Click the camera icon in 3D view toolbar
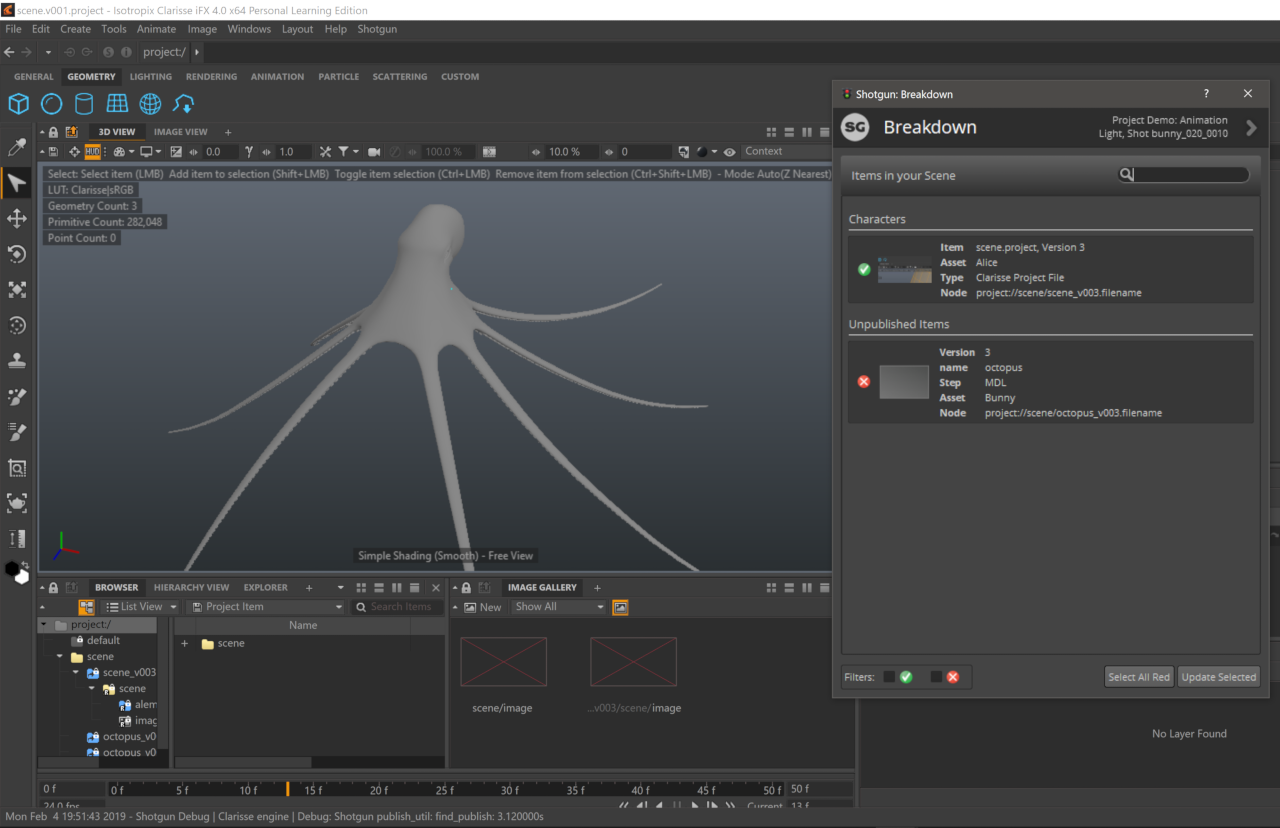The image size is (1280, 828). pos(374,152)
